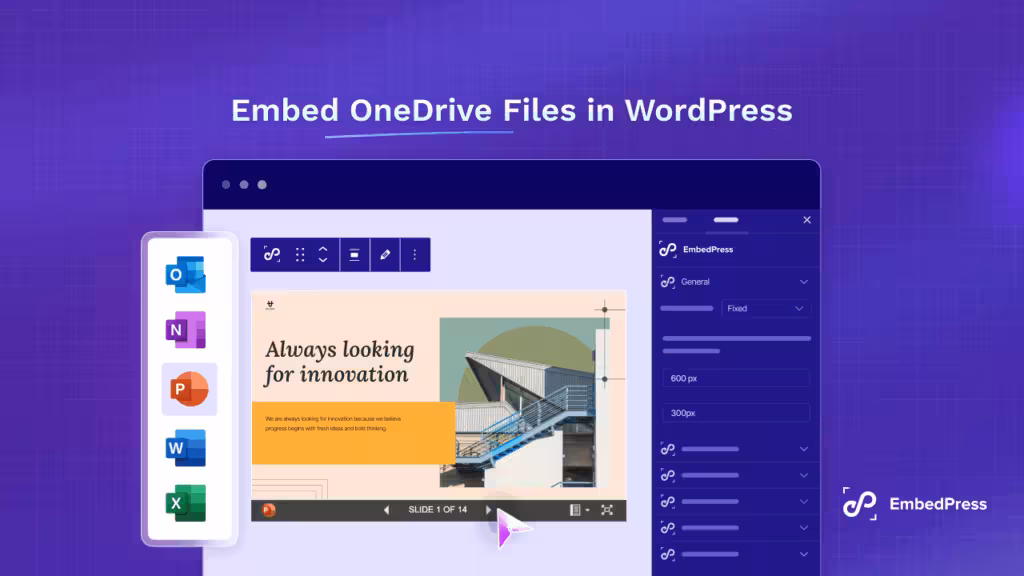Click the pencil edit icon
The image size is (1024, 576).
click(385, 255)
